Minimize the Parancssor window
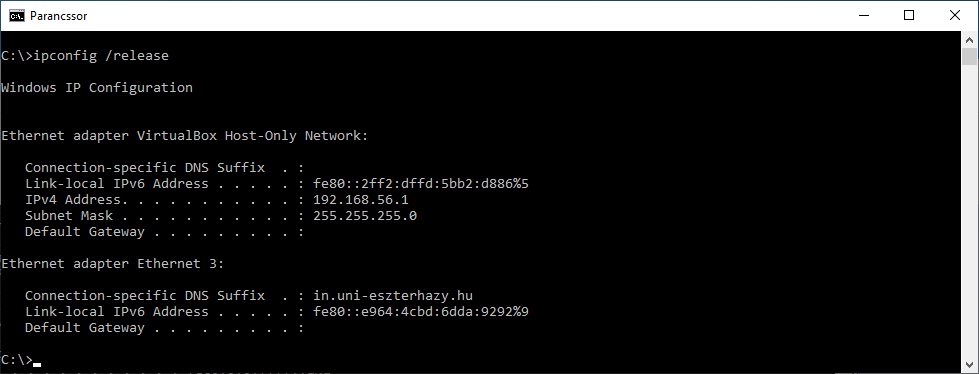The image size is (979, 374). click(863, 16)
